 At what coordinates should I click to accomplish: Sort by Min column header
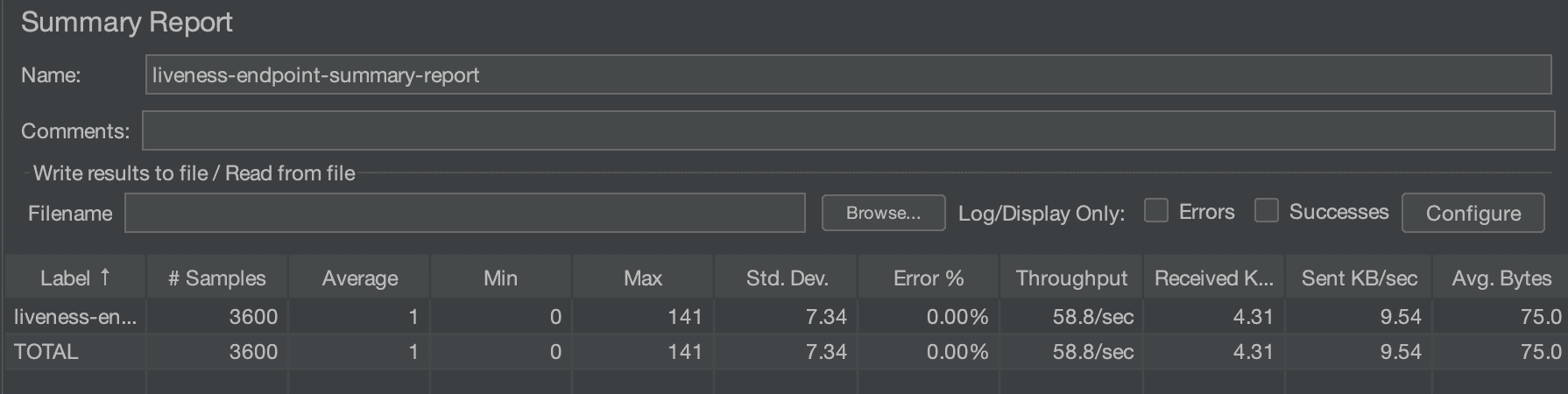pyautogui.click(x=501, y=278)
